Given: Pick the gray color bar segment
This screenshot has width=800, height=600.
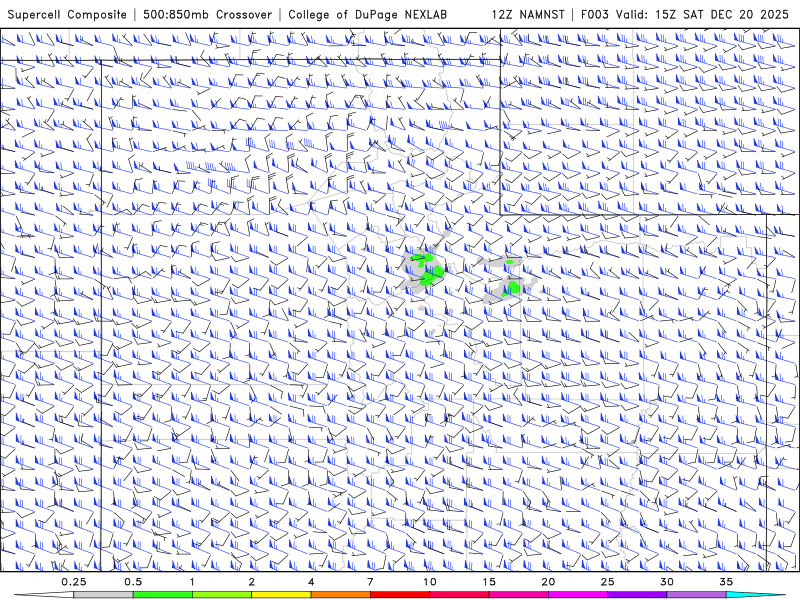Looking at the screenshot, I should click(x=103, y=595).
